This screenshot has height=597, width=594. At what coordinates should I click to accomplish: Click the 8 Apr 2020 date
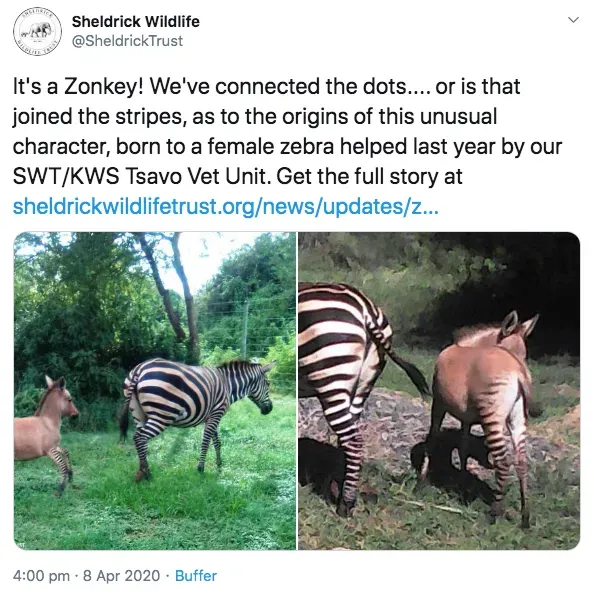(x=121, y=576)
